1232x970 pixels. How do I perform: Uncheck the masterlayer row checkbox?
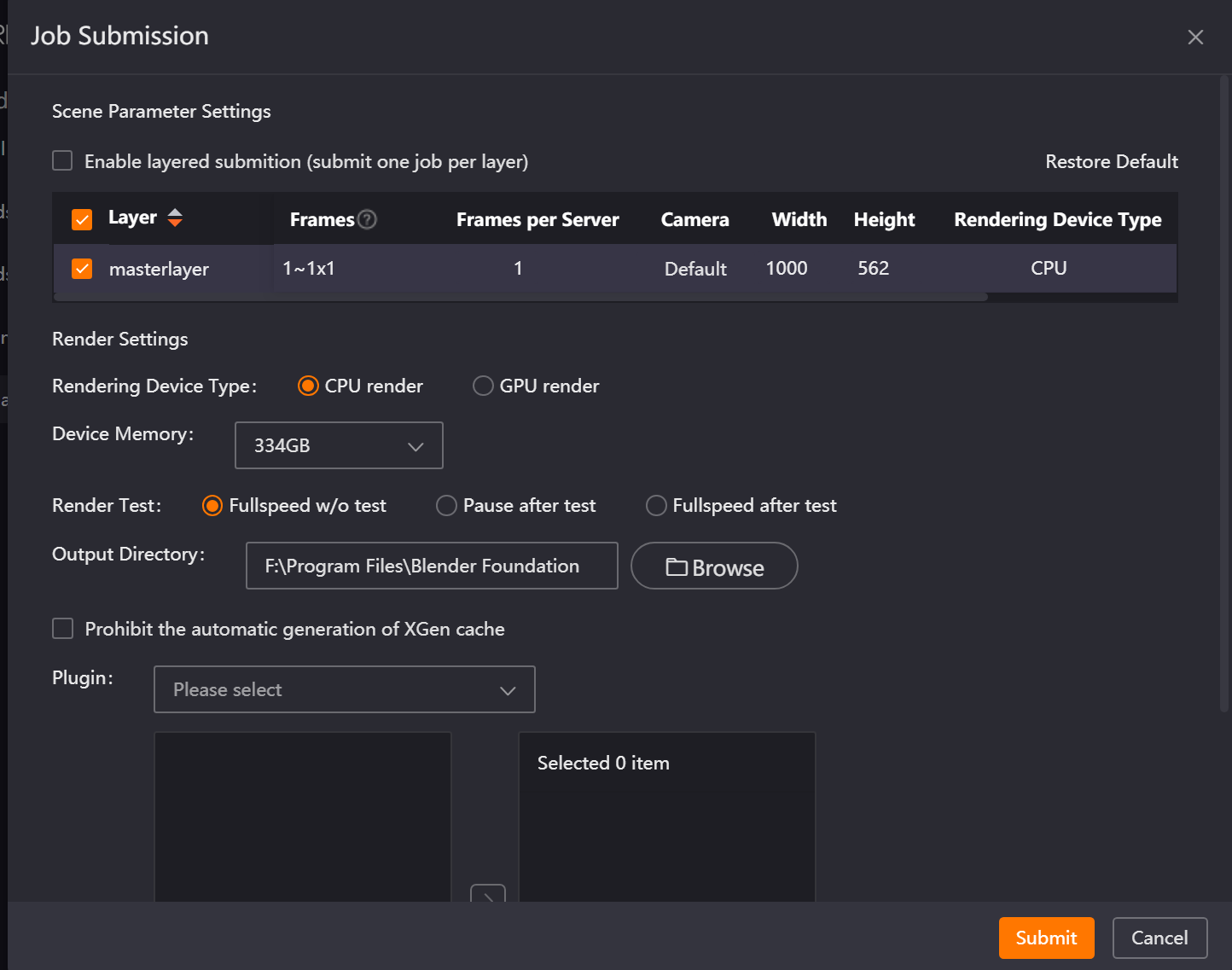[82, 269]
